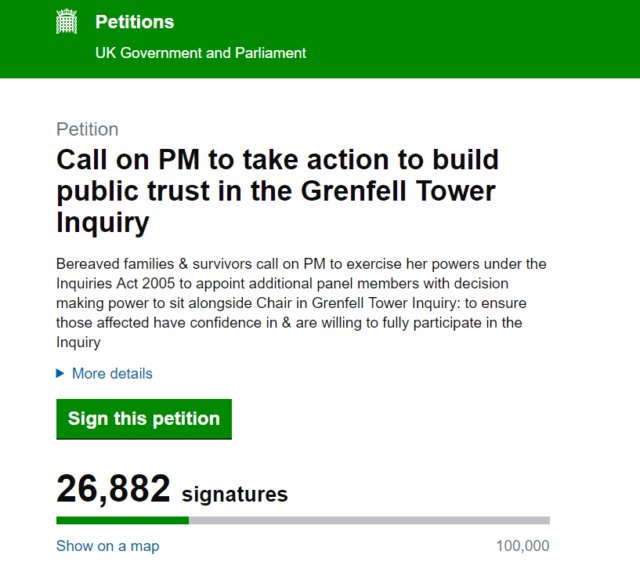The width and height of the screenshot is (640, 580).
Task: Click the word Inquiry ending the heading
Action: coord(103,223)
